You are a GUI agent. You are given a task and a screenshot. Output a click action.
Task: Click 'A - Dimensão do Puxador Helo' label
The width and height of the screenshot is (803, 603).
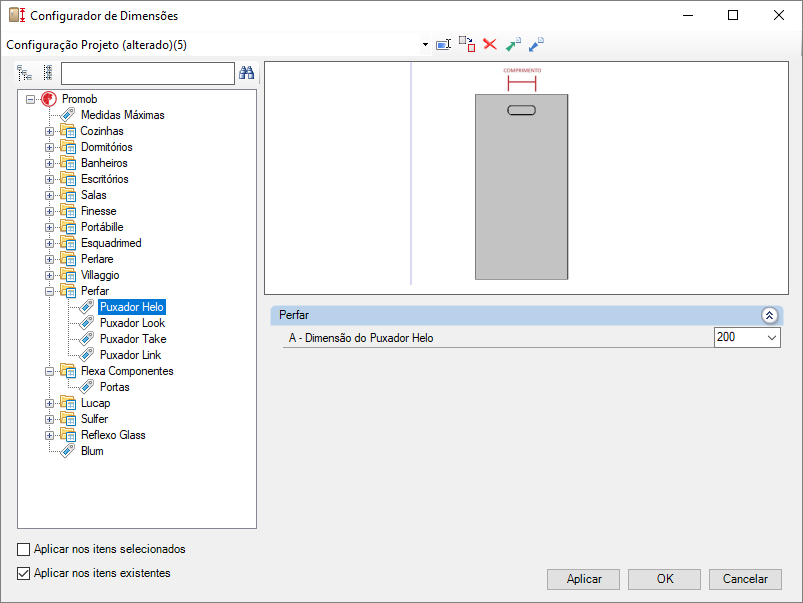[x=361, y=338]
